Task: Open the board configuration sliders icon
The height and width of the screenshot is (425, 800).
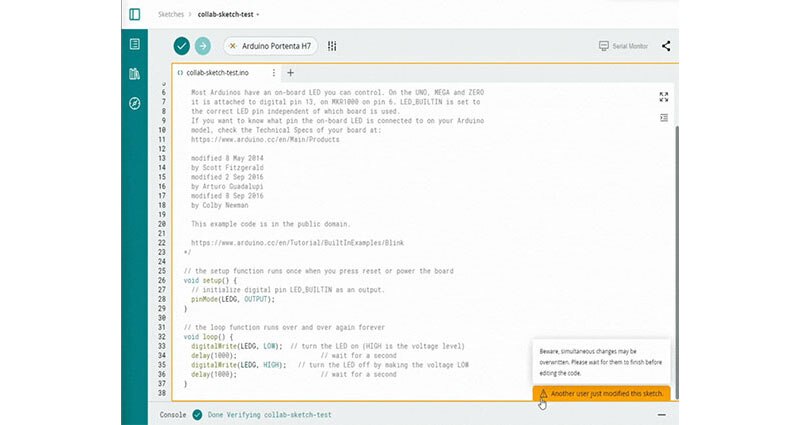Action: point(332,46)
